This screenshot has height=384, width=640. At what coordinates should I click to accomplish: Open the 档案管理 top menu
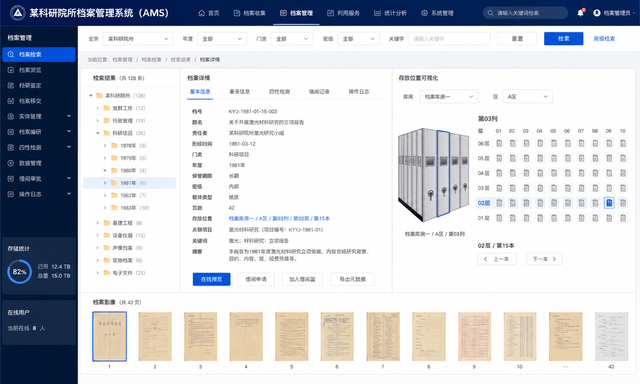[x=297, y=13]
